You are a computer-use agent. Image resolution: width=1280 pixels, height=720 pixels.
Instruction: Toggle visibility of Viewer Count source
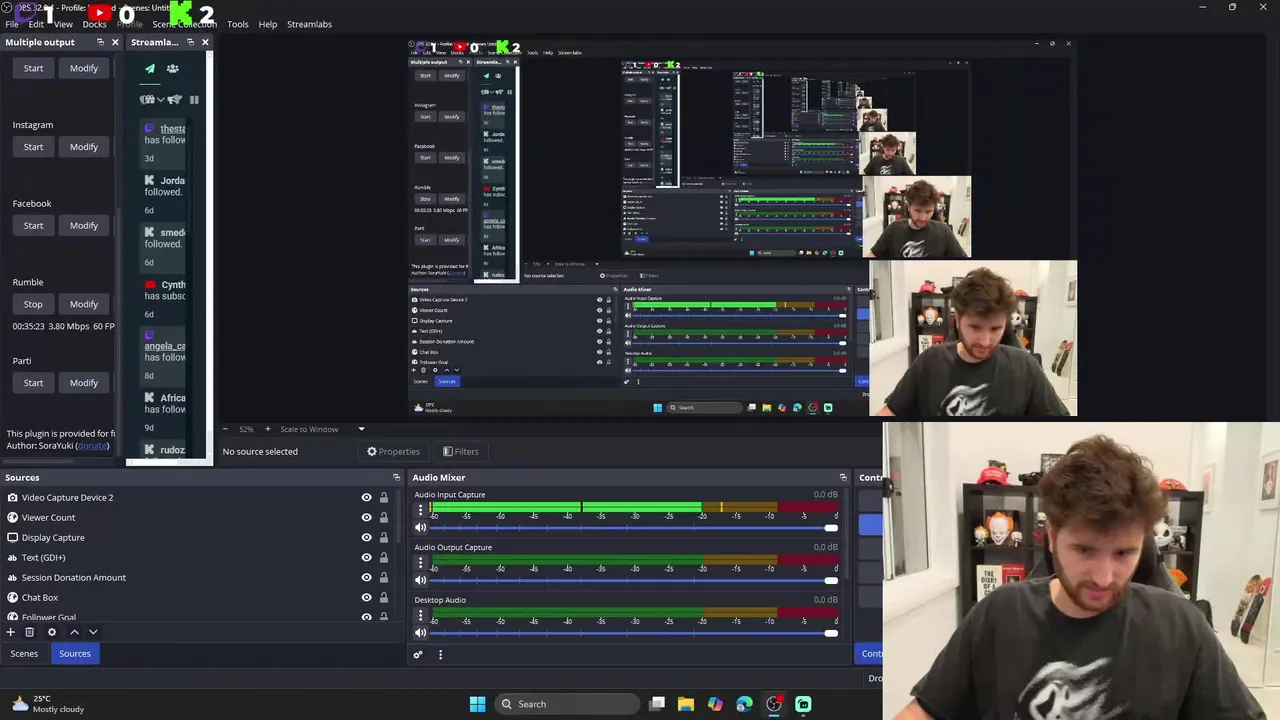tap(366, 517)
